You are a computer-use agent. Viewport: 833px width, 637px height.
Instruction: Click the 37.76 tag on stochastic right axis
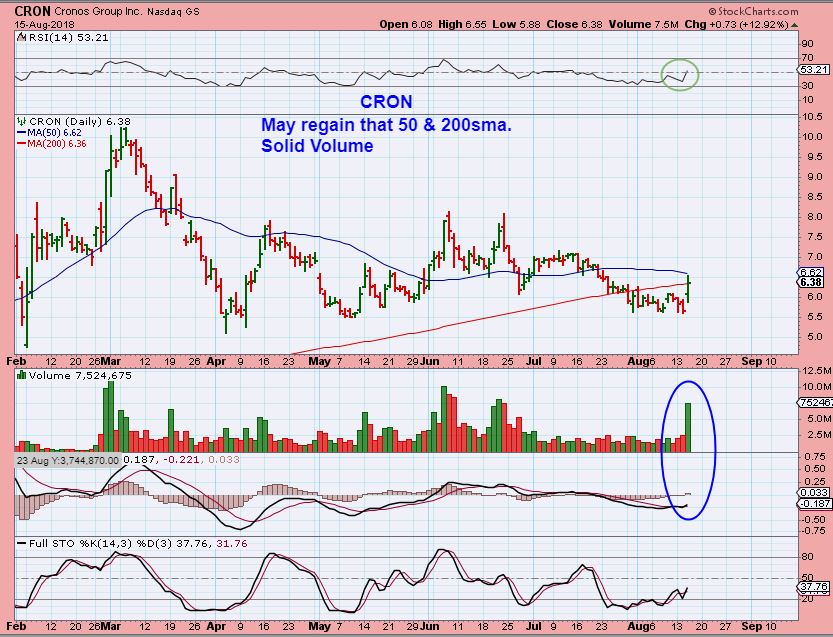[814, 587]
